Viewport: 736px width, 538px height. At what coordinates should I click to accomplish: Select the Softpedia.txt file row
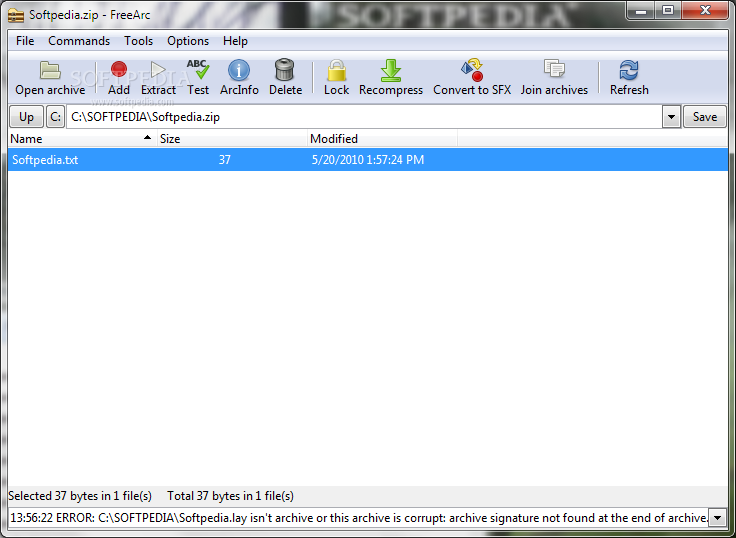pos(368,160)
